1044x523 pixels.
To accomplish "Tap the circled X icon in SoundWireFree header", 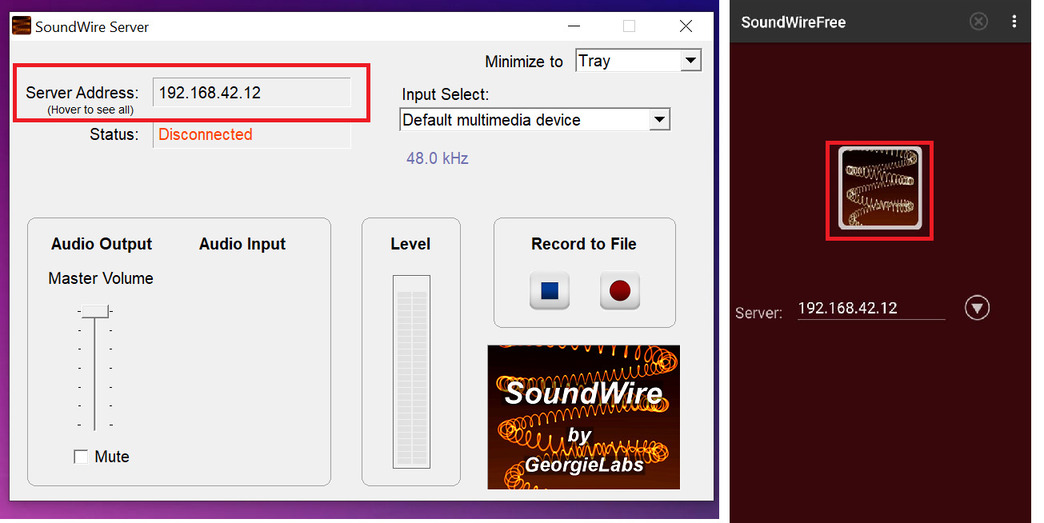I will pos(978,21).
